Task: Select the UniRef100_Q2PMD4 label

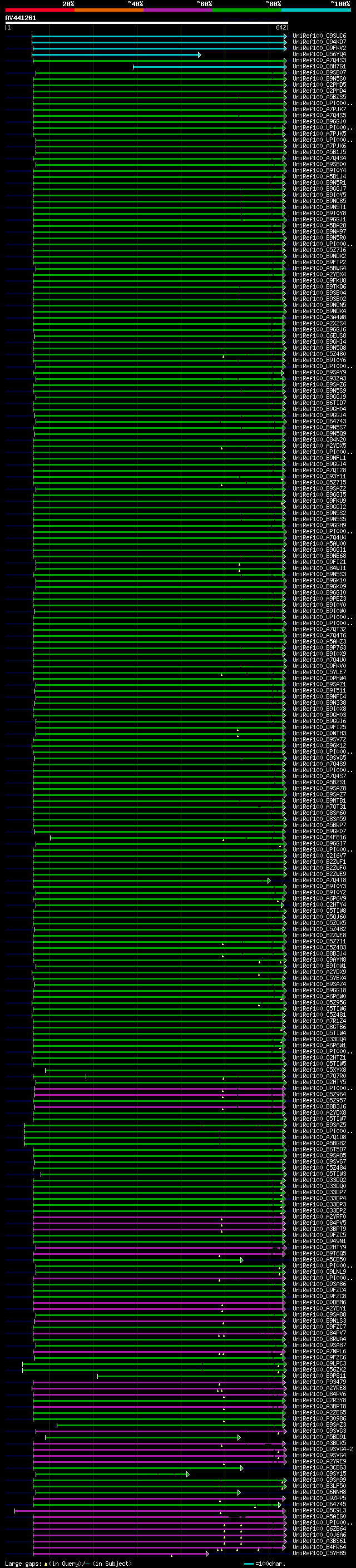Action: click(x=319, y=91)
